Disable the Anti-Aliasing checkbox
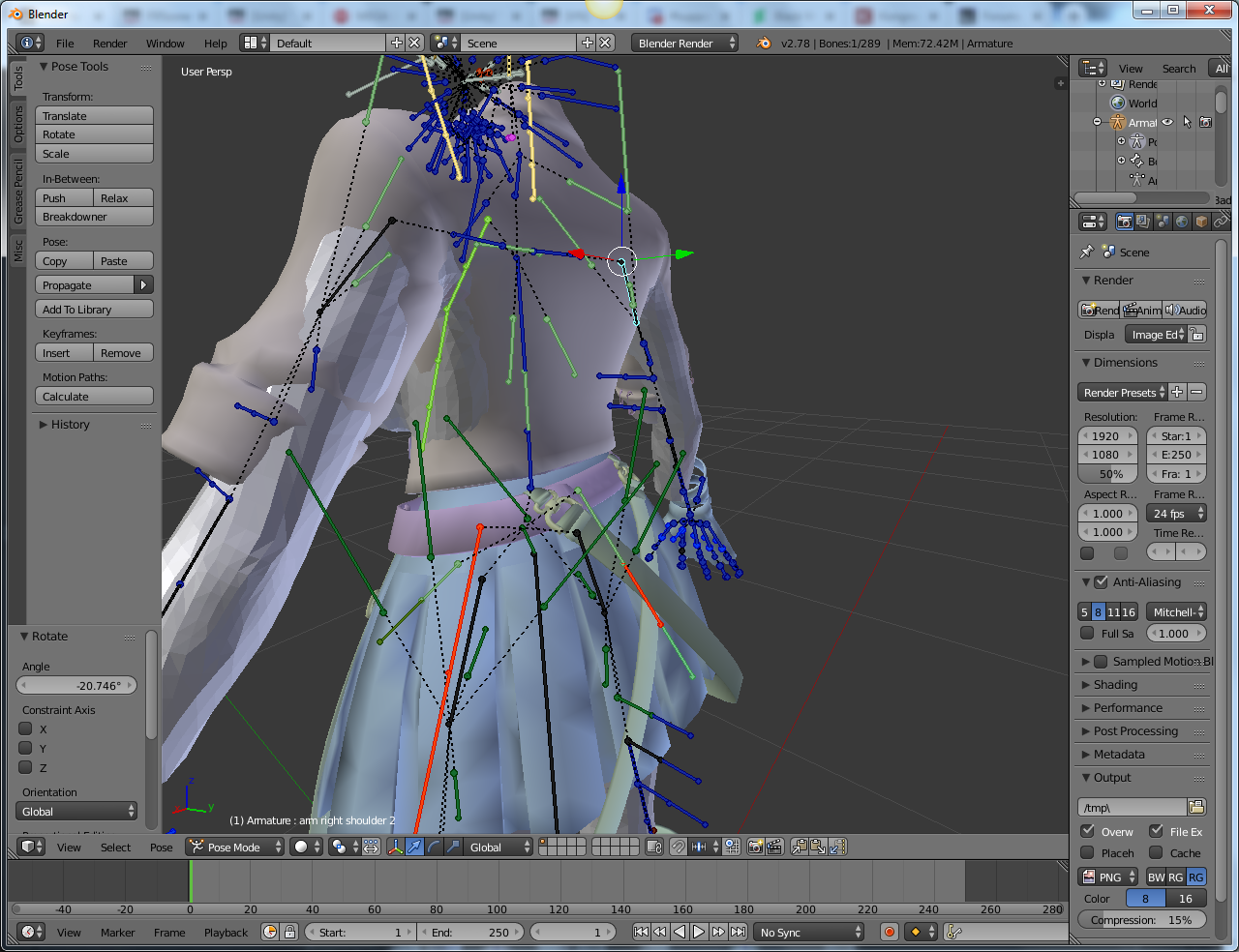This screenshot has width=1239, height=952. click(1101, 581)
